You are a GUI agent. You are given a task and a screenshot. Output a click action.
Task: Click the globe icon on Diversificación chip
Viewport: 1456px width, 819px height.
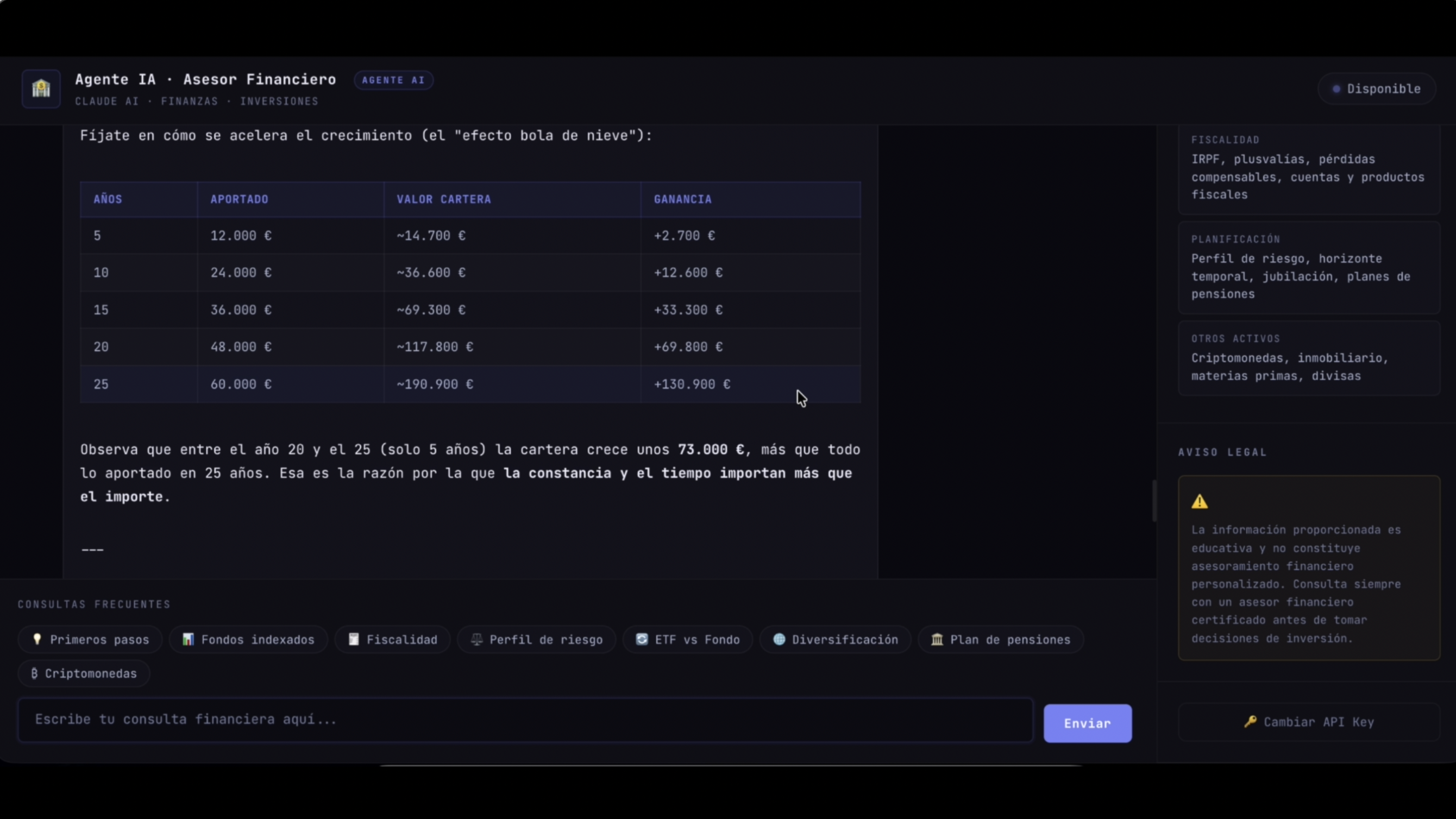click(x=779, y=639)
